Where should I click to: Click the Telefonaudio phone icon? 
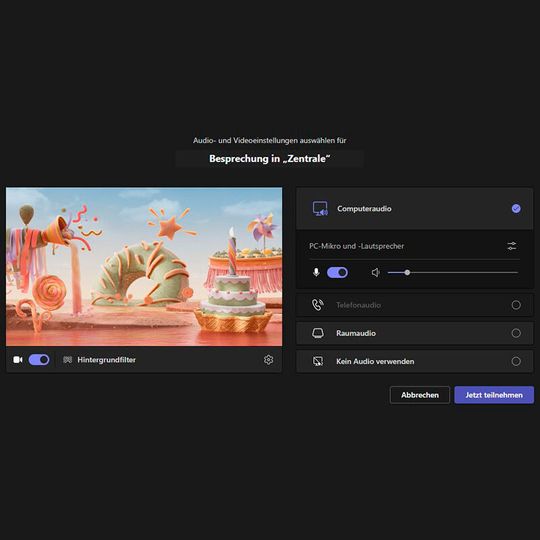click(318, 305)
